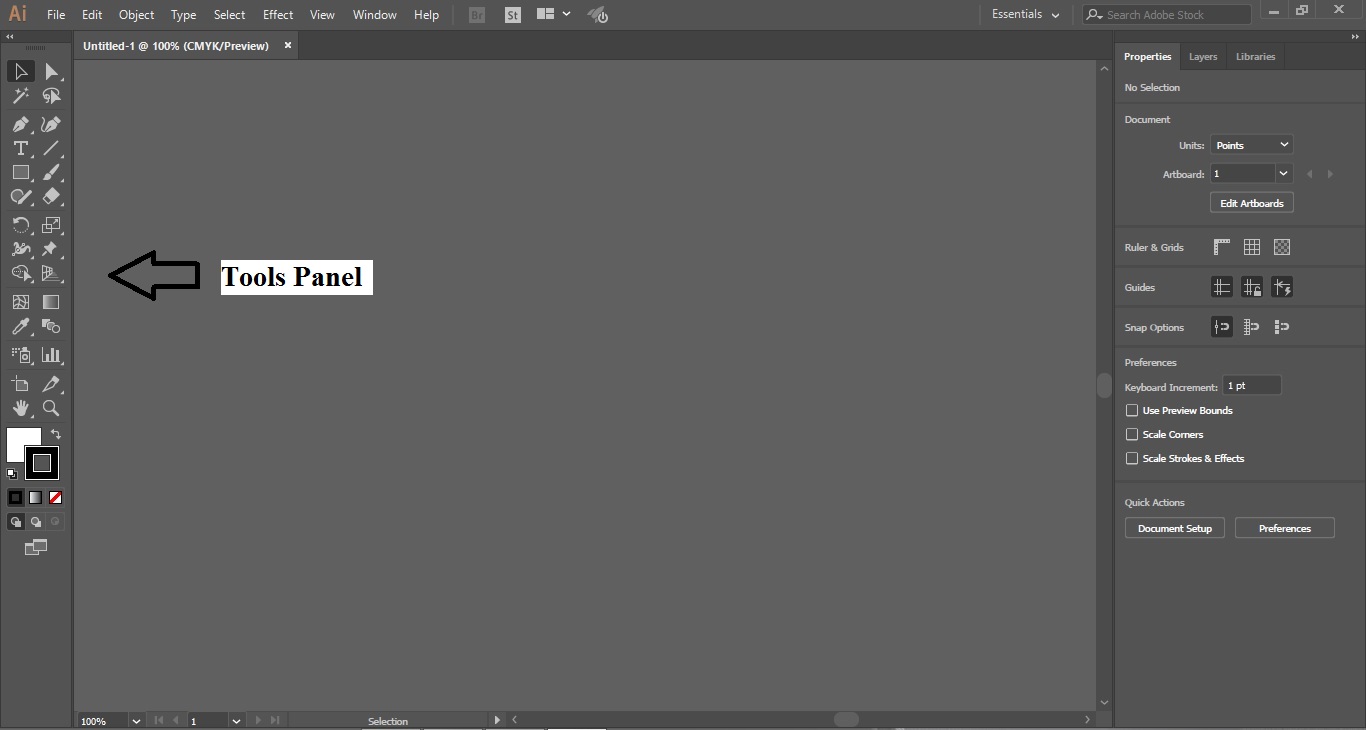This screenshot has height=730, width=1366.
Task: Select the Eraser tool
Action: pyautogui.click(x=51, y=197)
